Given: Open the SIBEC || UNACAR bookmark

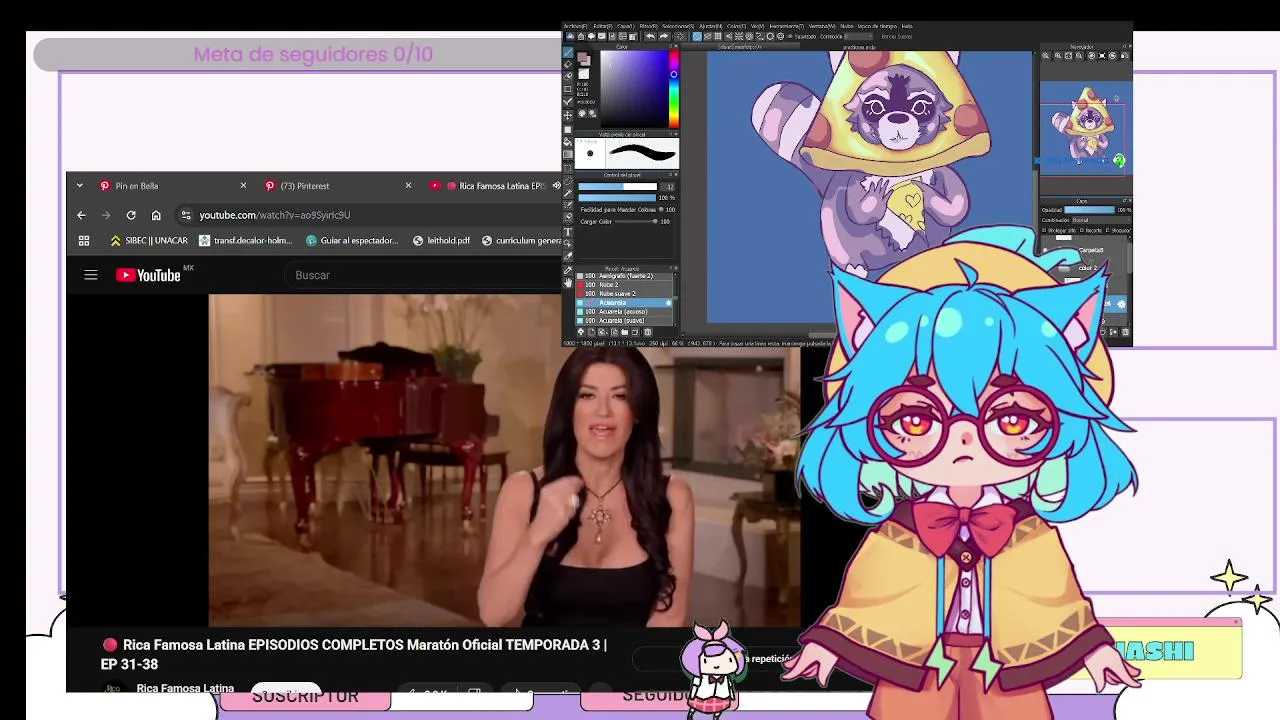Looking at the screenshot, I should click(149, 241).
